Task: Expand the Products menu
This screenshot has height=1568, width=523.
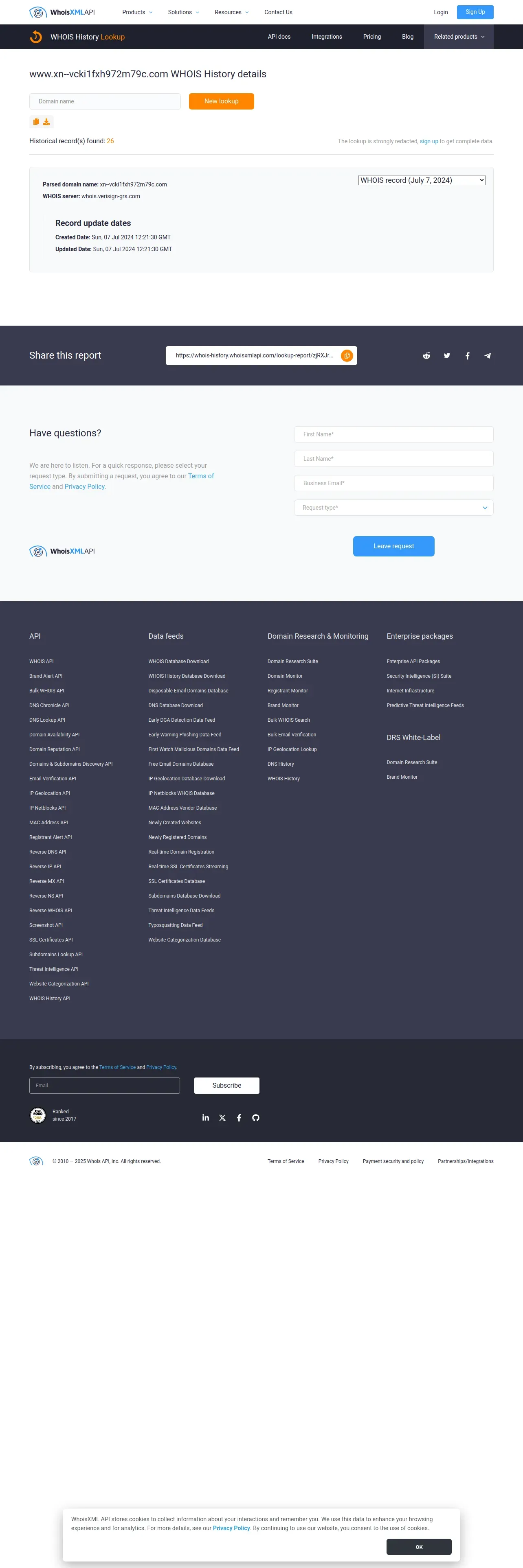Action: [137, 12]
